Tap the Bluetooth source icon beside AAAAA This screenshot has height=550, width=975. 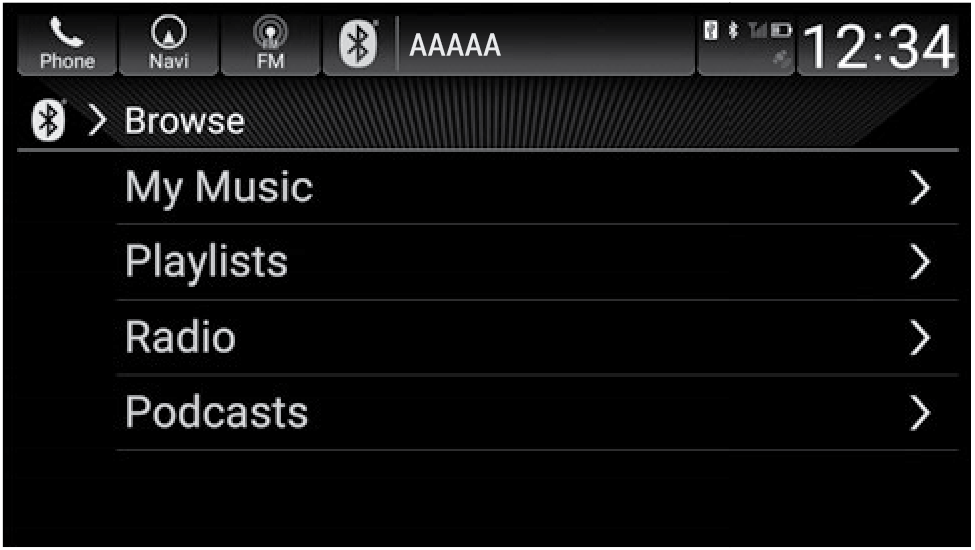pos(359,47)
